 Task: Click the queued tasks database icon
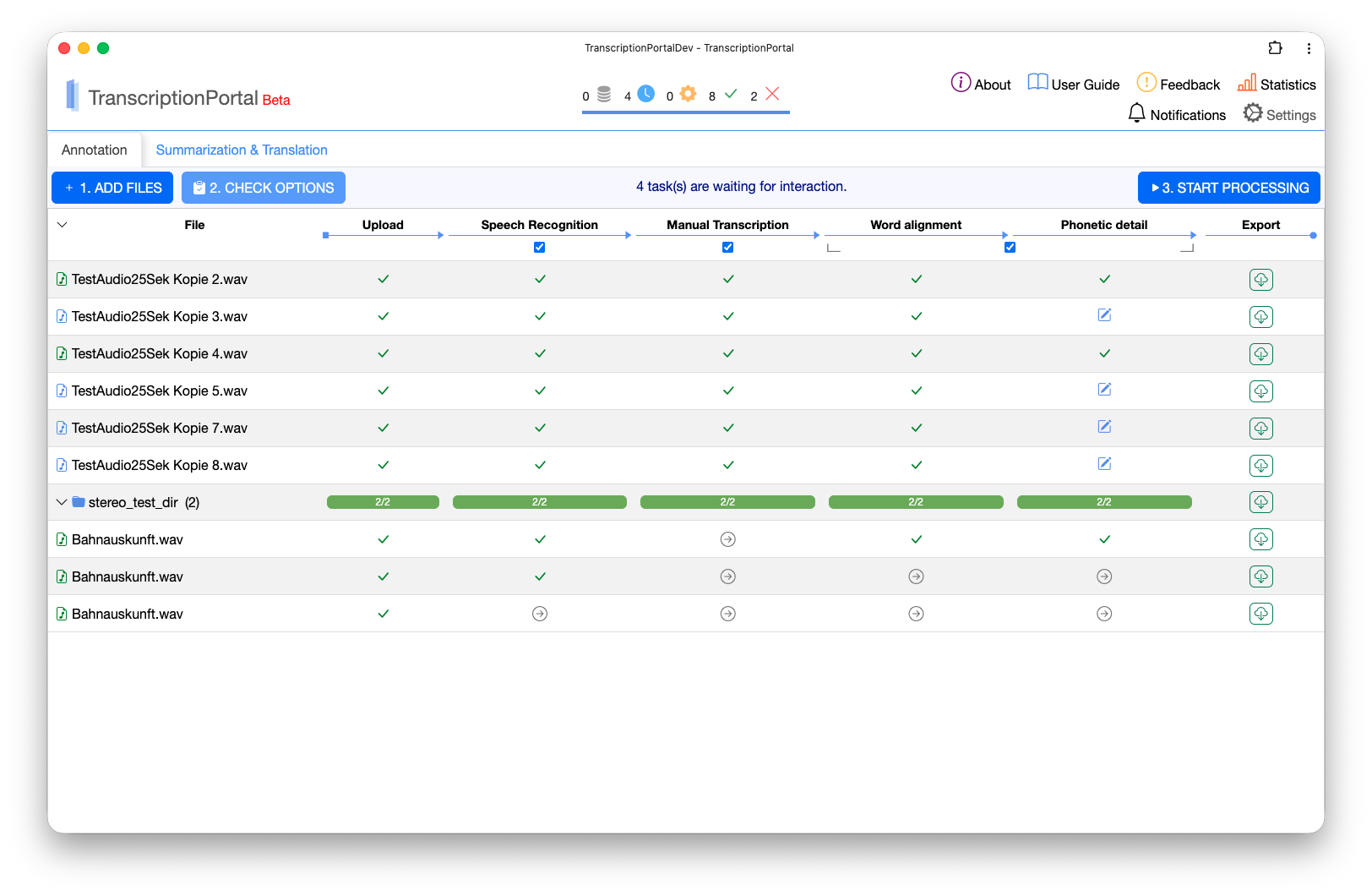click(x=604, y=94)
